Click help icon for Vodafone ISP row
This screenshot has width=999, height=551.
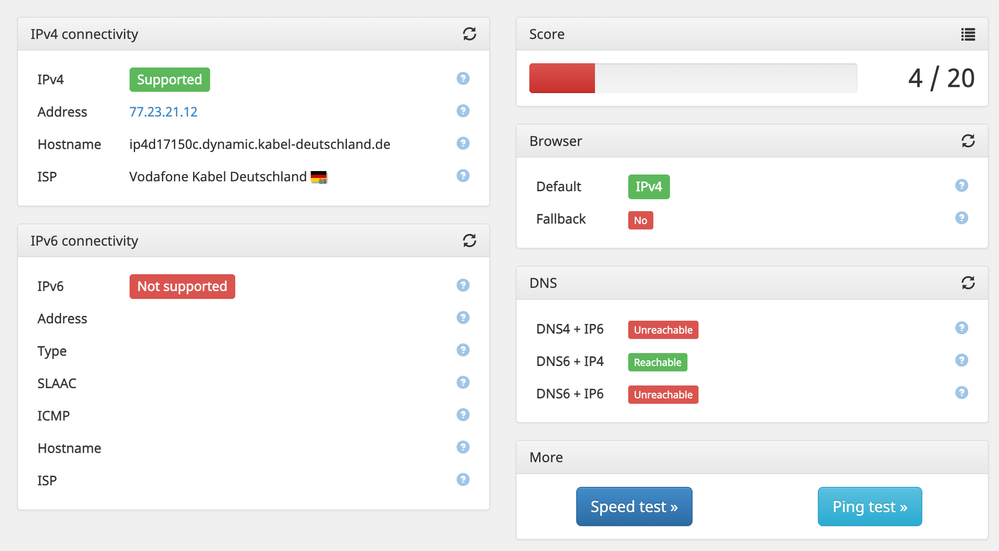click(463, 176)
